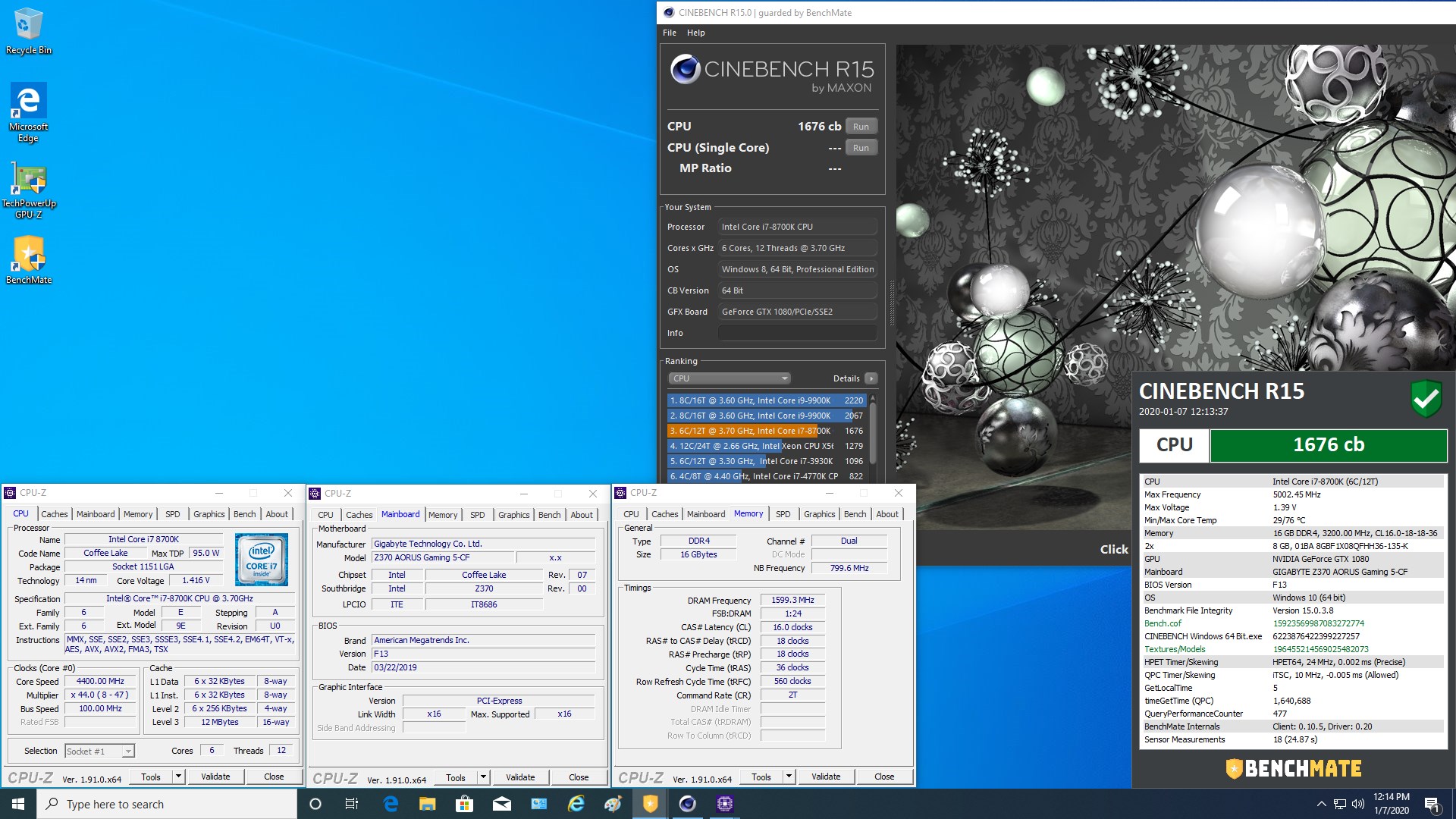1456x819 pixels.
Task: Open the Socket #1 selection dropdown
Action: coord(99,752)
